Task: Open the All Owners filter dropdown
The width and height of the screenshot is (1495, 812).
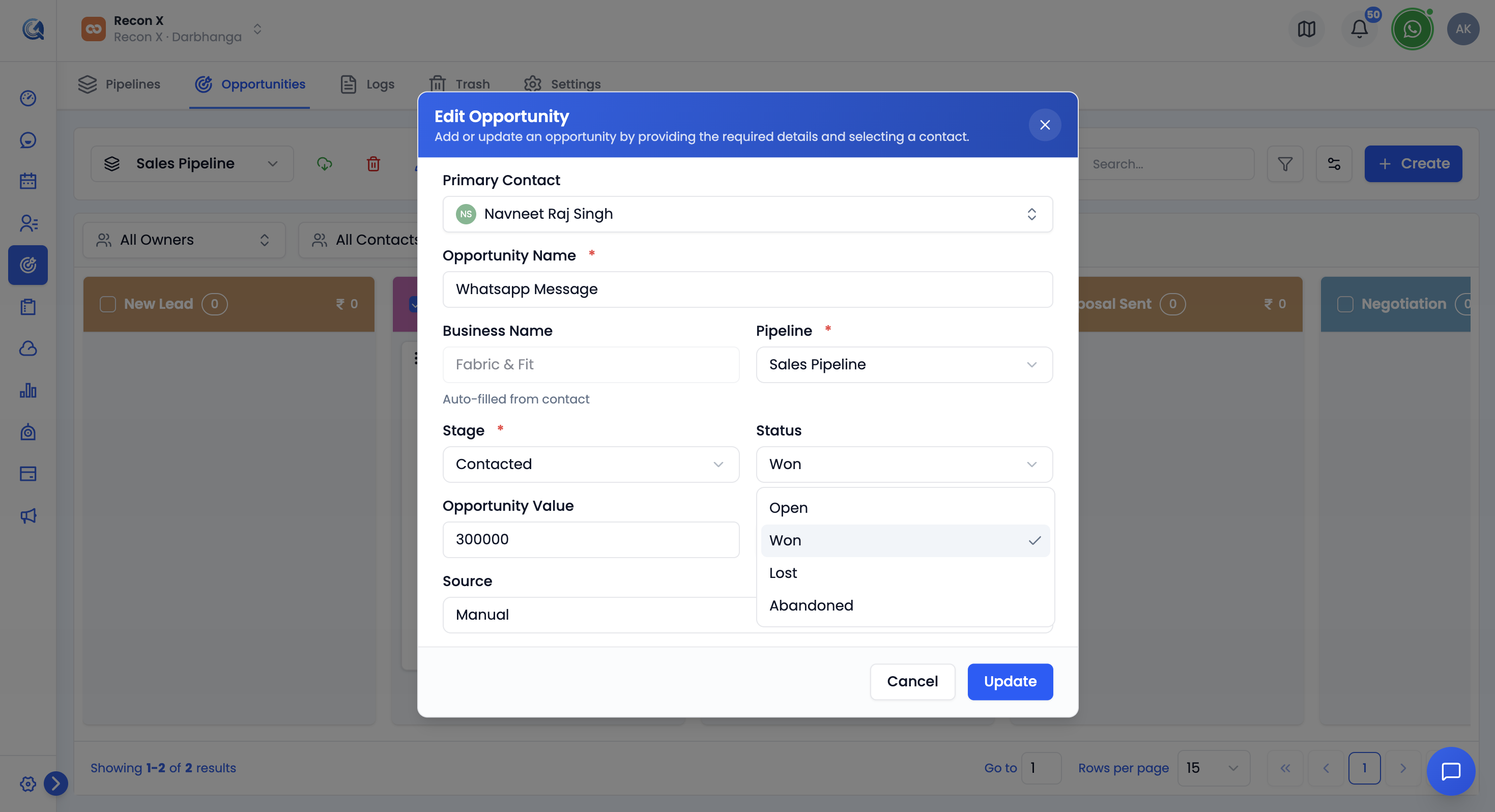Action: [x=184, y=240]
